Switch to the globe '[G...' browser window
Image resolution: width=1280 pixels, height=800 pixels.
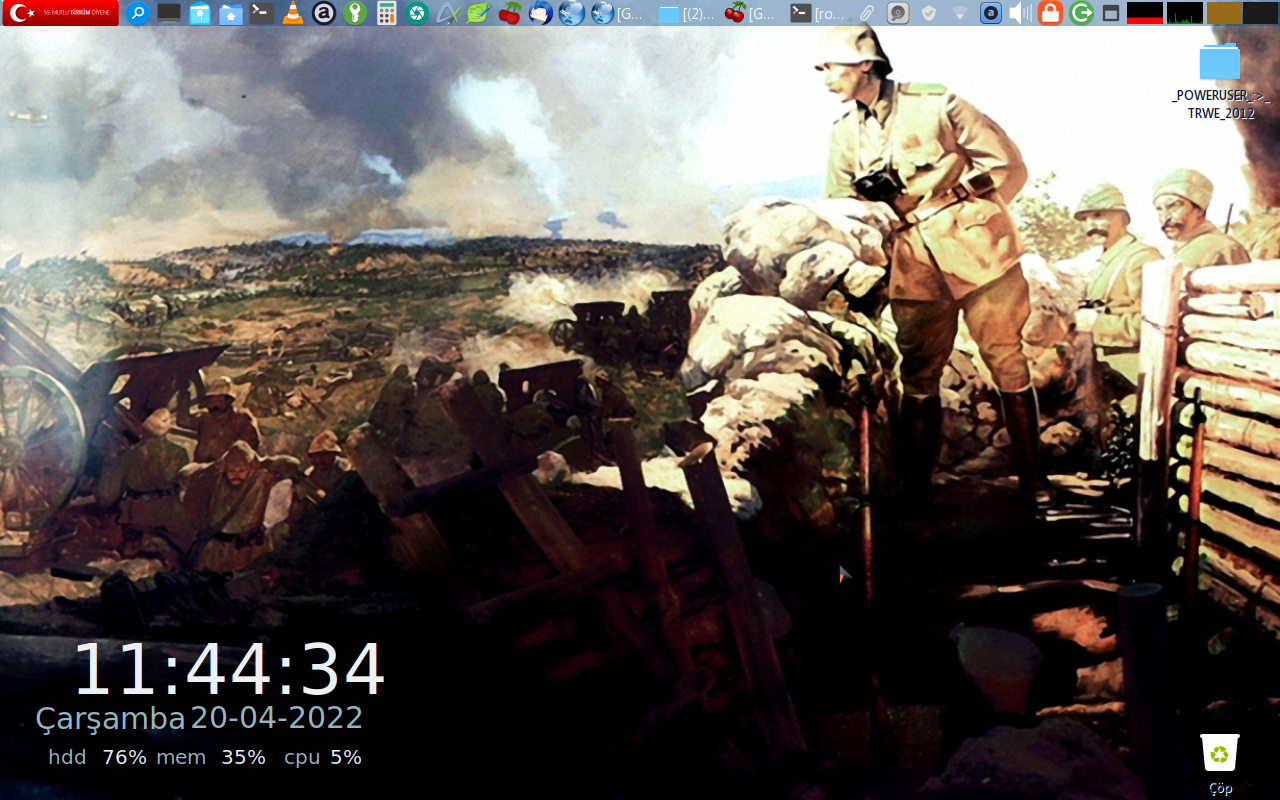click(x=618, y=13)
